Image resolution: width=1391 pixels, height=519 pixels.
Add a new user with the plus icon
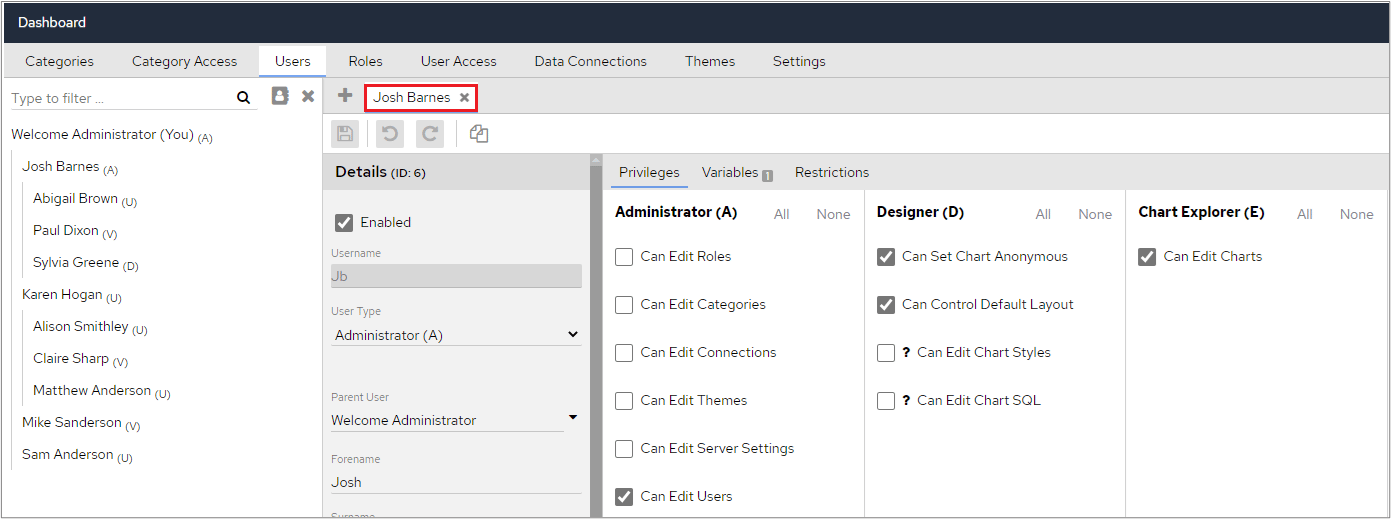point(345,96)
